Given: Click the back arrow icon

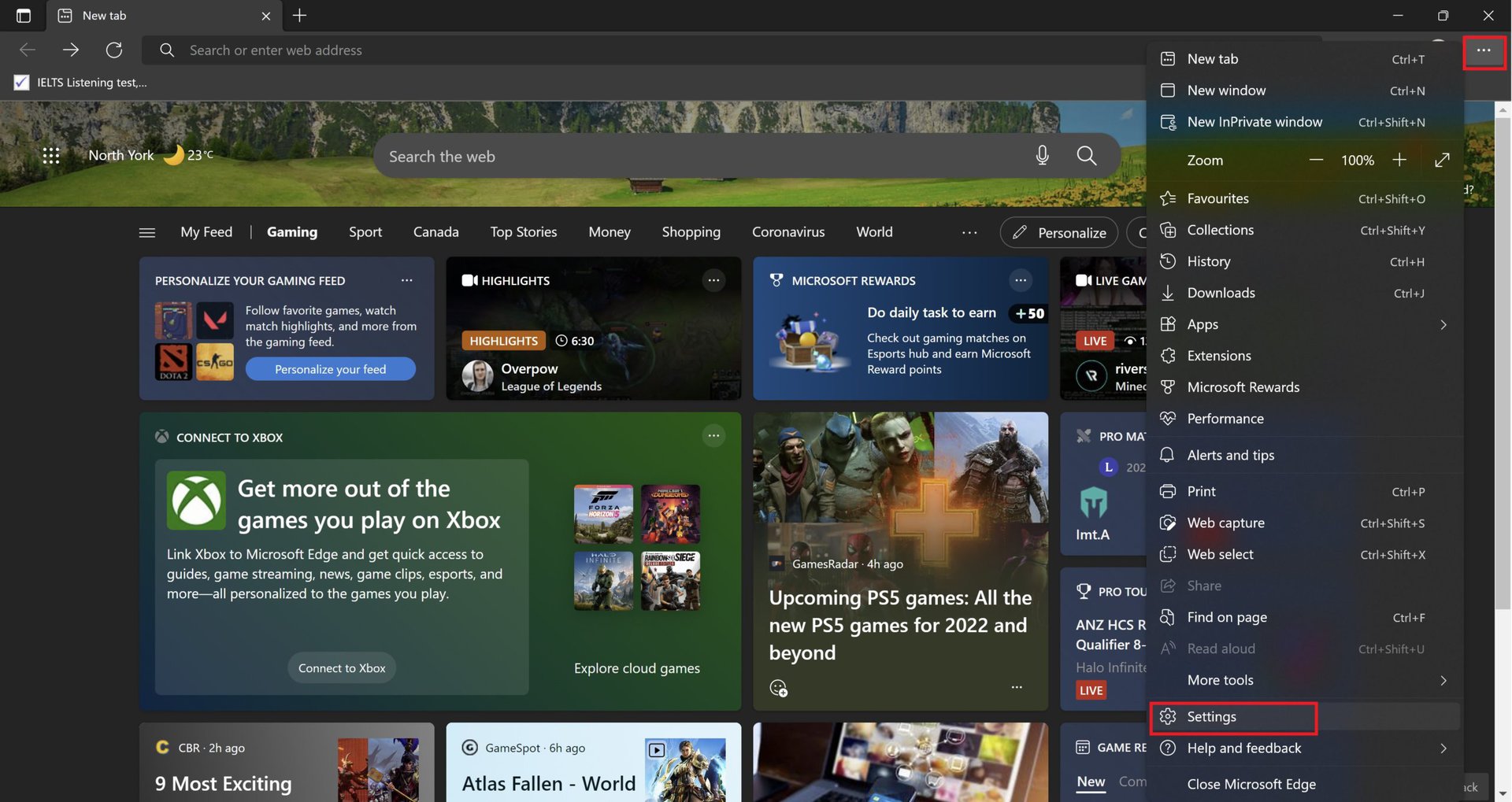Looking at the screenshot, I should tap(28, 50).
